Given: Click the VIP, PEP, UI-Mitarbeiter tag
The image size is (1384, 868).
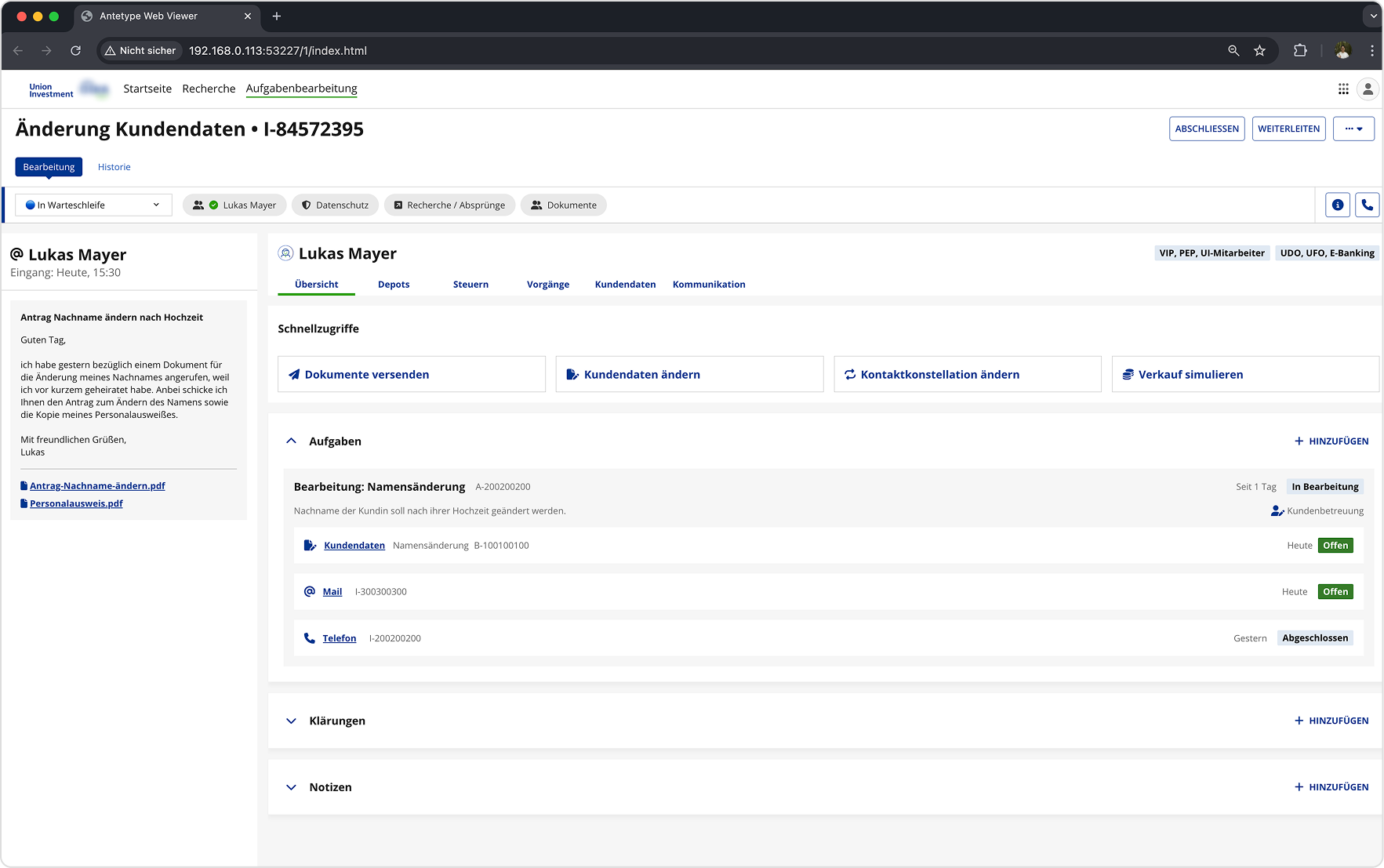Looking at the screenshot, I should point(1211,253).
